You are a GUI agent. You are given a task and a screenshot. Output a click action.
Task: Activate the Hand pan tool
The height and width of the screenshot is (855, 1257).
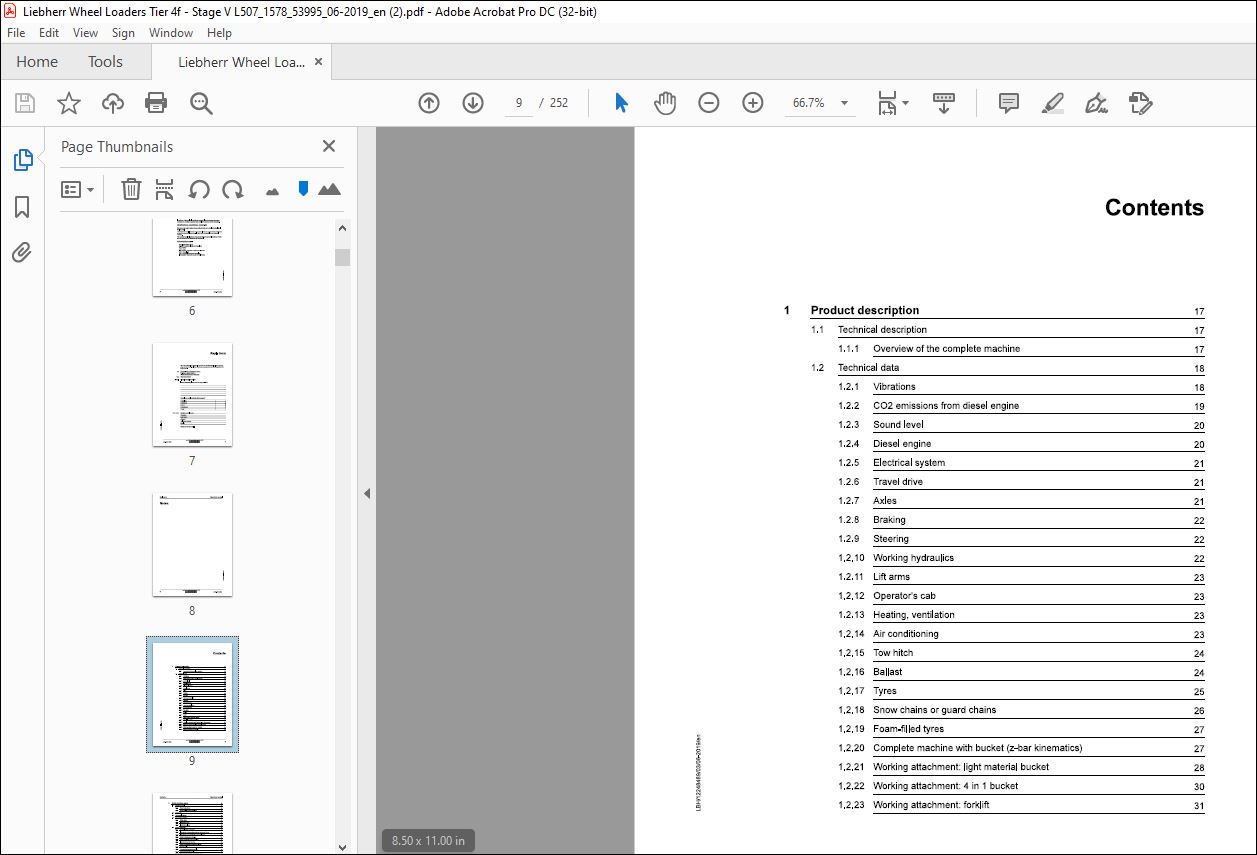click(x=665, y=103)
